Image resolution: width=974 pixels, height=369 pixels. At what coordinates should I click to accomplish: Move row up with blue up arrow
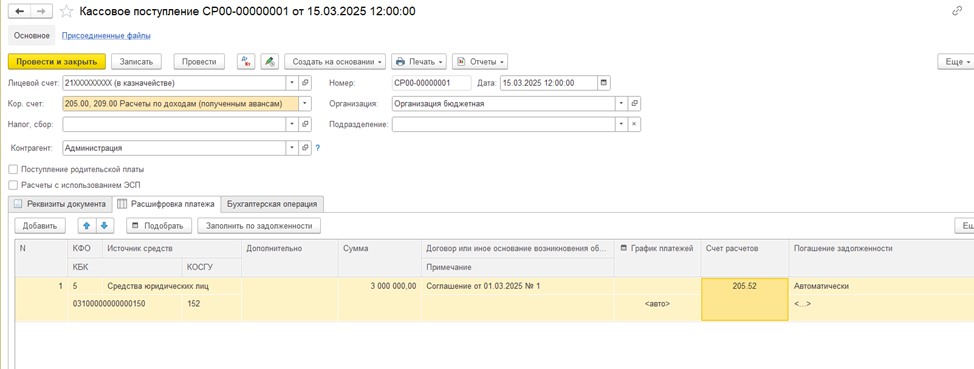[x=86, y=226]
